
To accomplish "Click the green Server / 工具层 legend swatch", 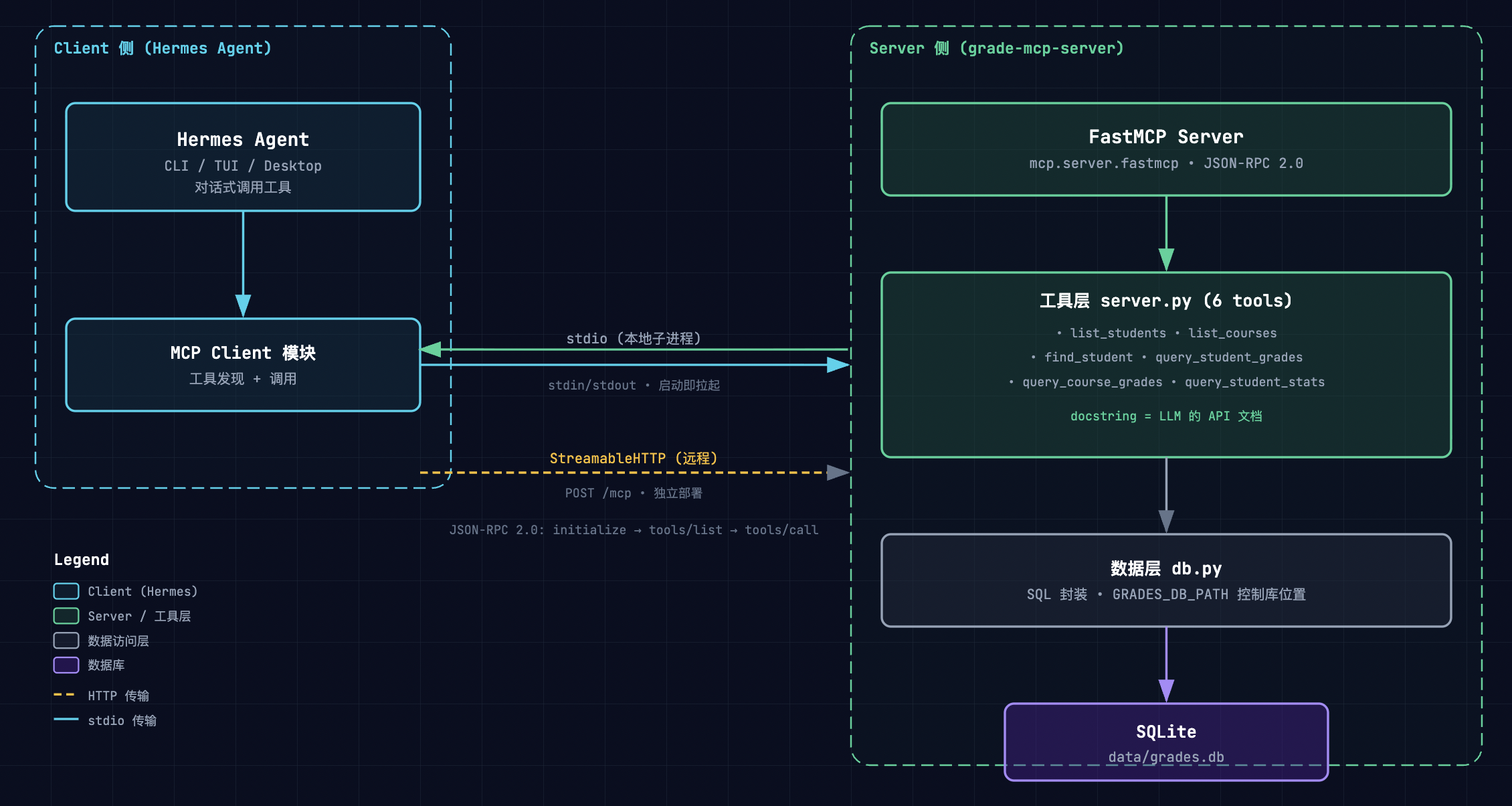I will click(x=66, y=616).
